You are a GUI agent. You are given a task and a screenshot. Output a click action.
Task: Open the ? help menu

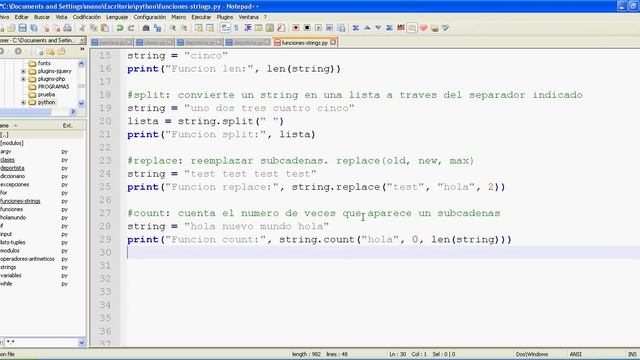coord(265,17)
